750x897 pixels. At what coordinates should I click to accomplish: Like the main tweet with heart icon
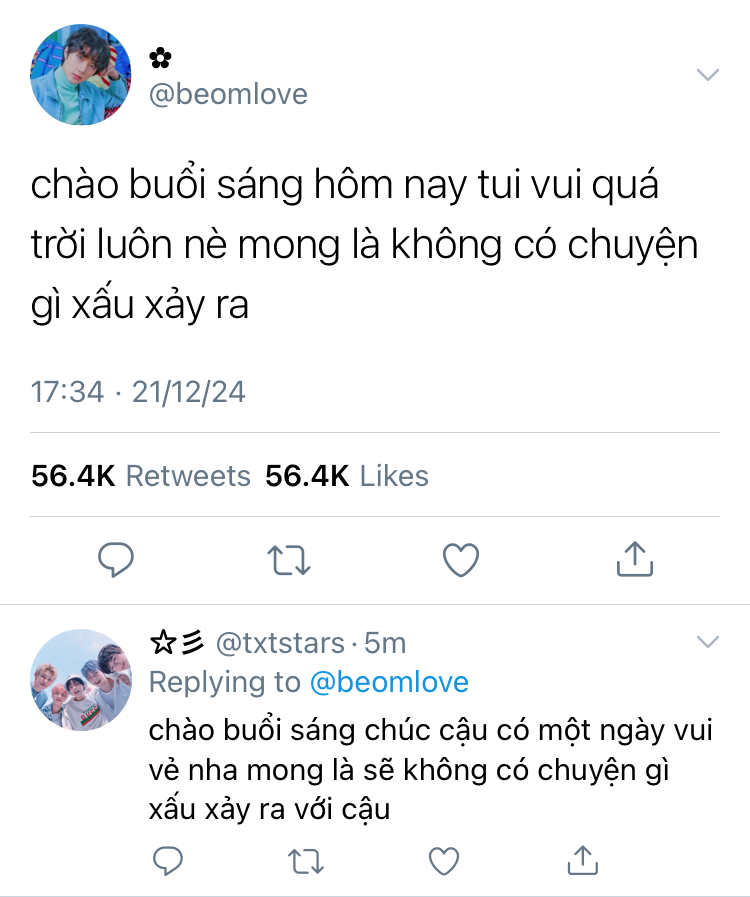(x=461, y=559)
